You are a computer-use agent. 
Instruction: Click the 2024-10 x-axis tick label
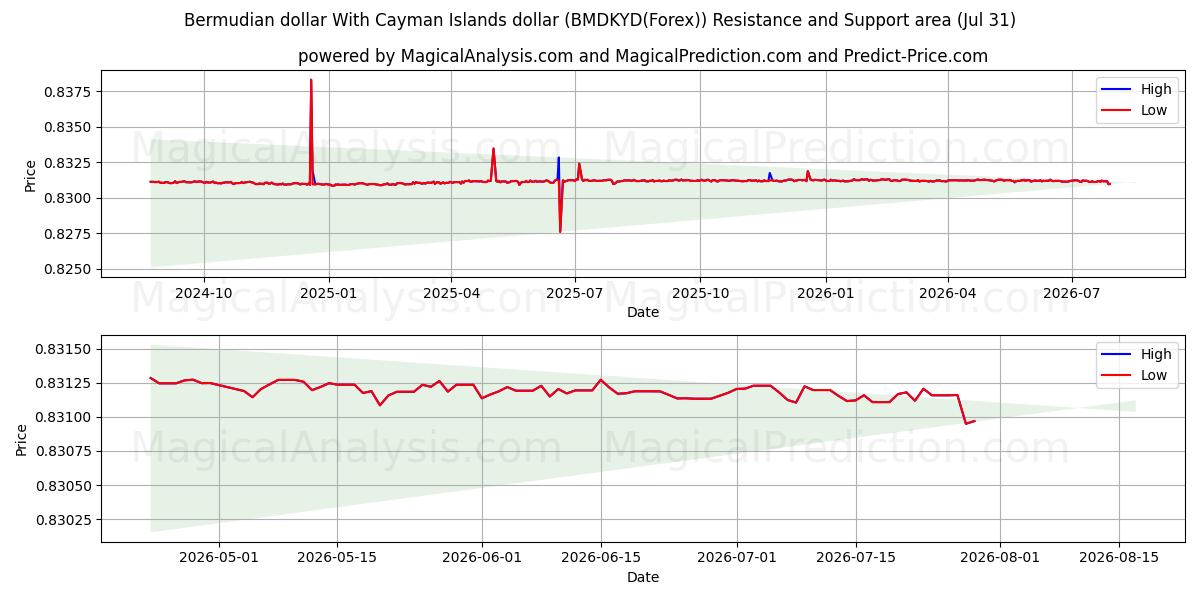click(204, 293)
